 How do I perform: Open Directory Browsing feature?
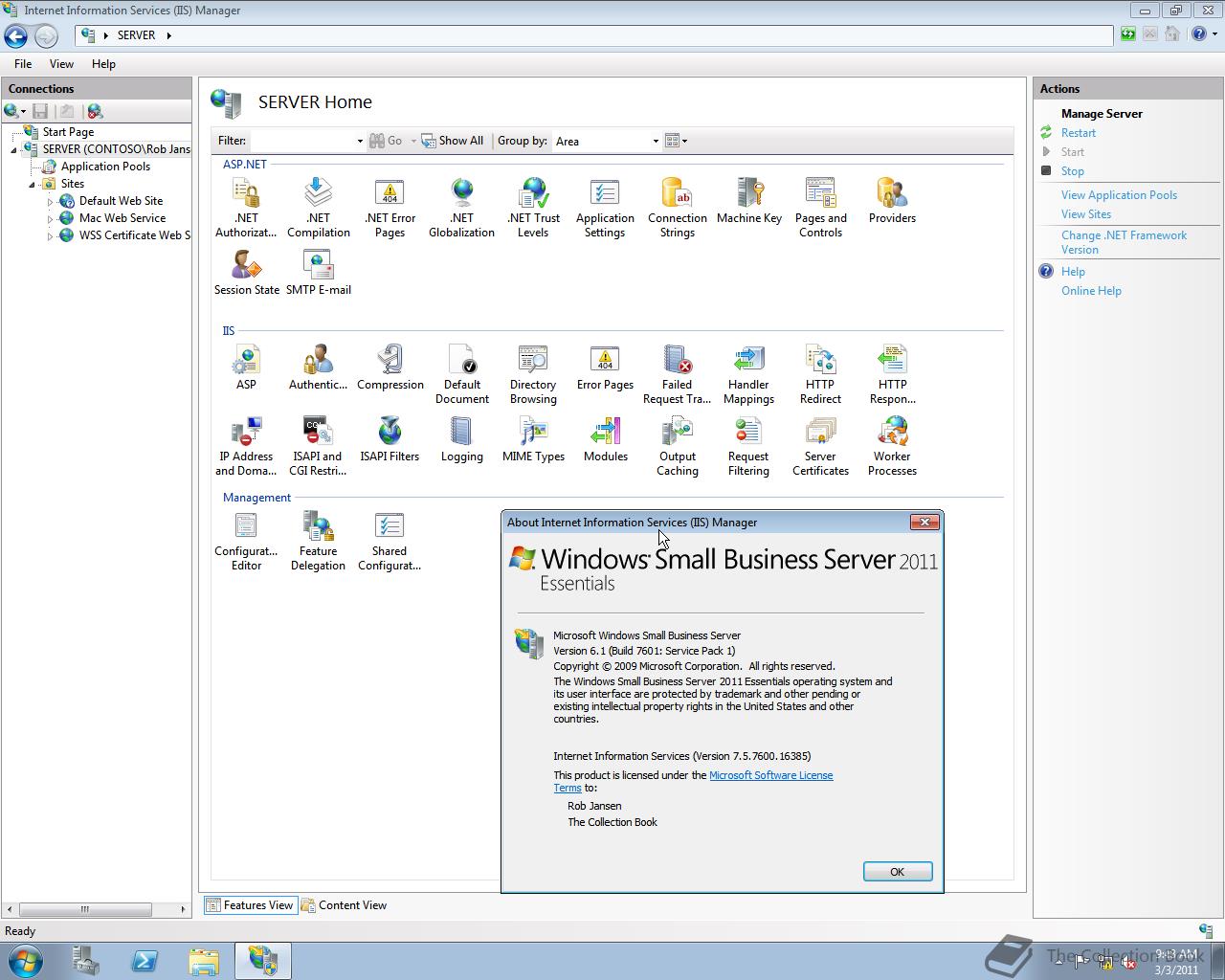tap(533, 374)
